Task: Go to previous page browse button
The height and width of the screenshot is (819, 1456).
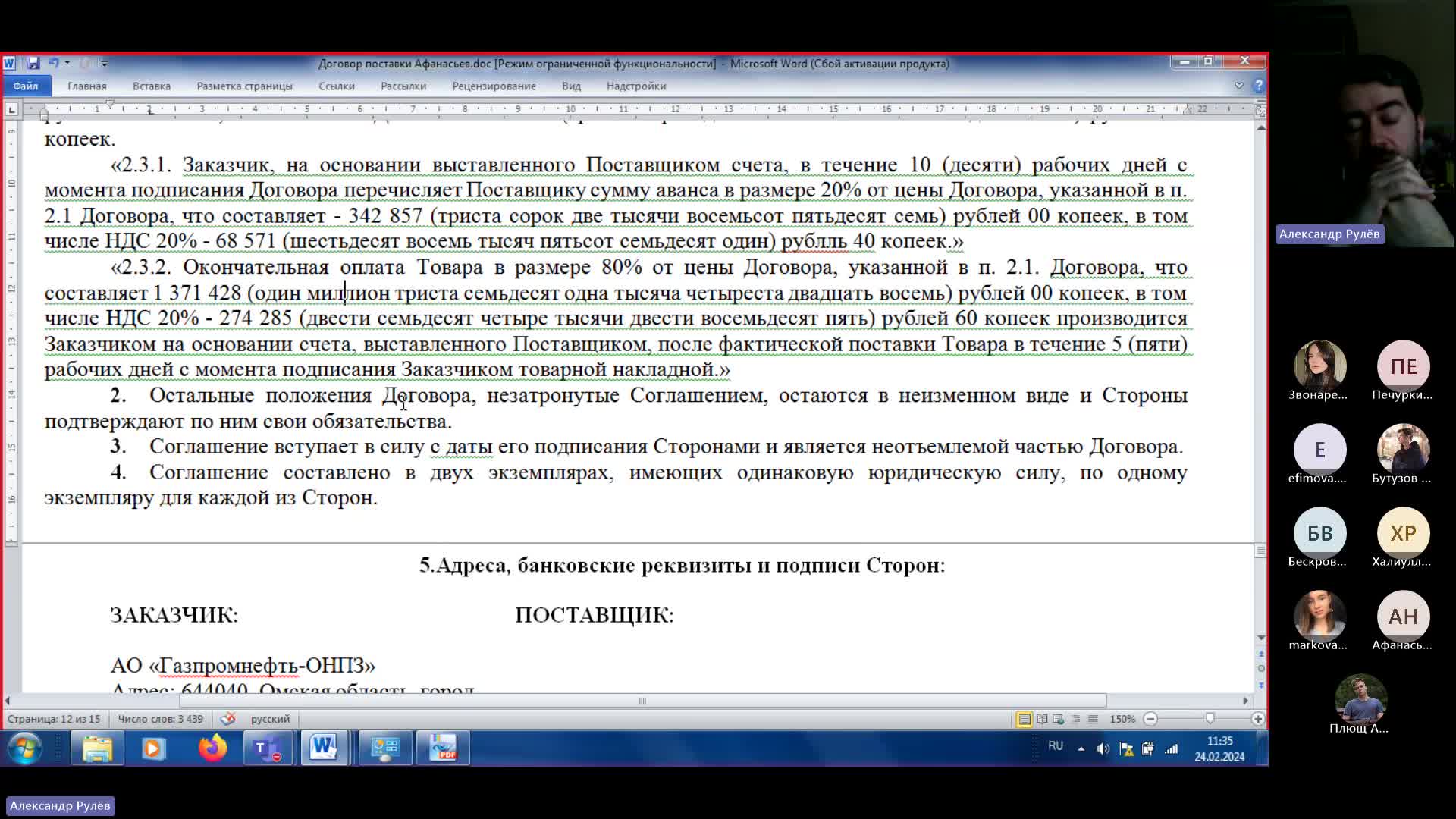Action: click(x=1260, y=654)
